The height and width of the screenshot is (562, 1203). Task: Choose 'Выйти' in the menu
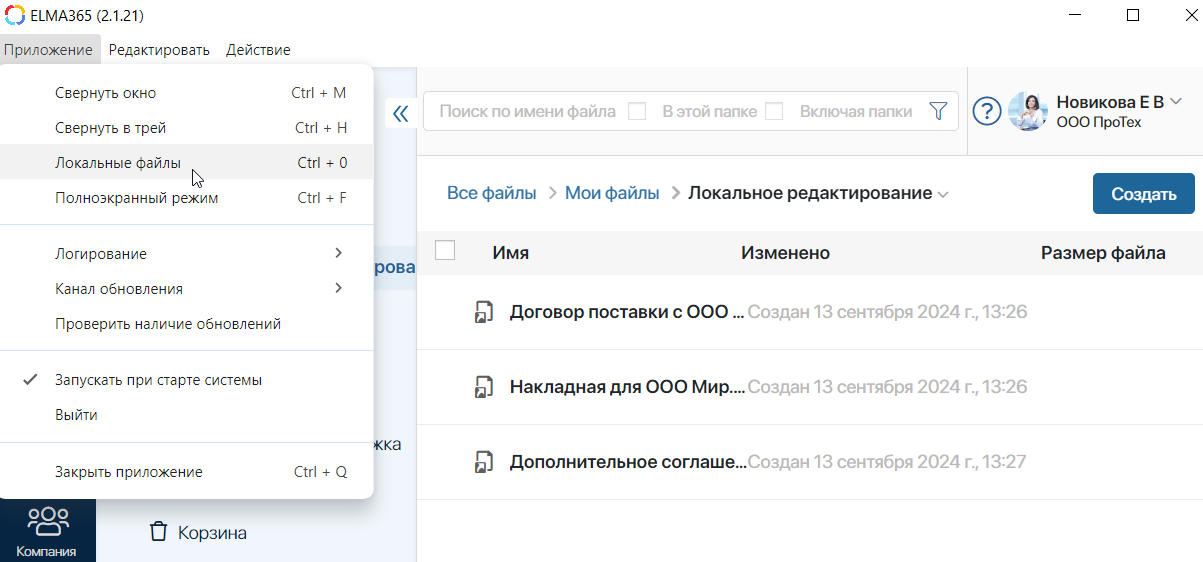coord(186,415)
